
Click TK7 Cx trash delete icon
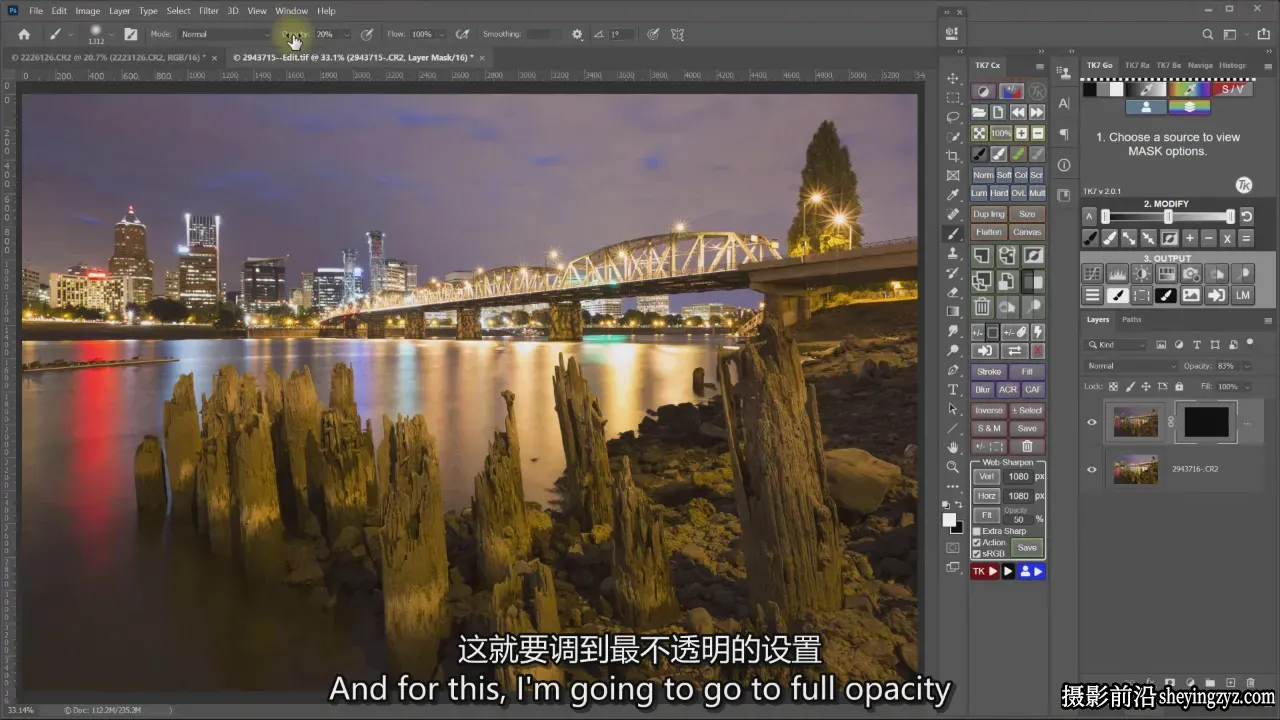[982, 308]
